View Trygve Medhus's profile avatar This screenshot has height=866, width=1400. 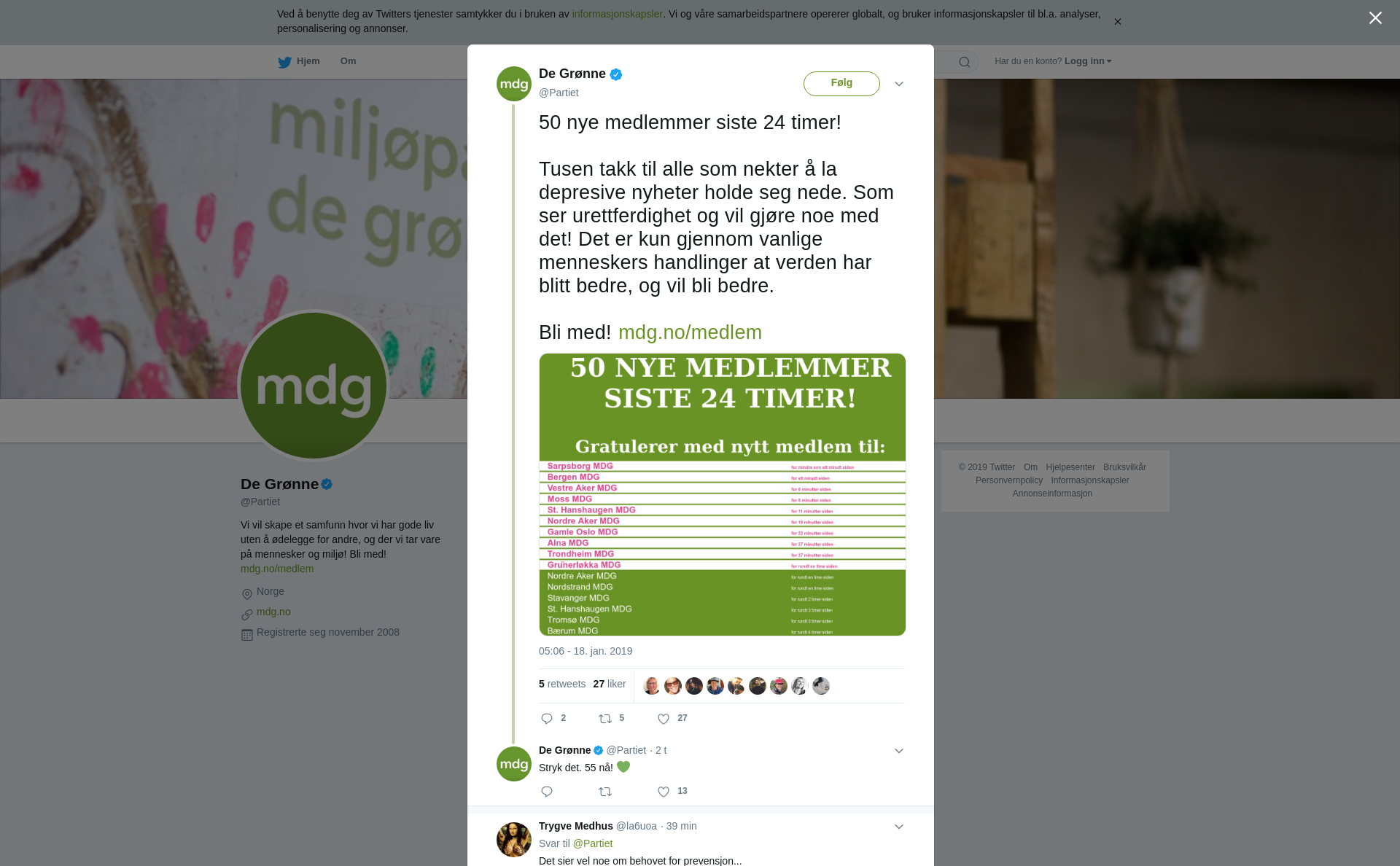pos(514,840)
